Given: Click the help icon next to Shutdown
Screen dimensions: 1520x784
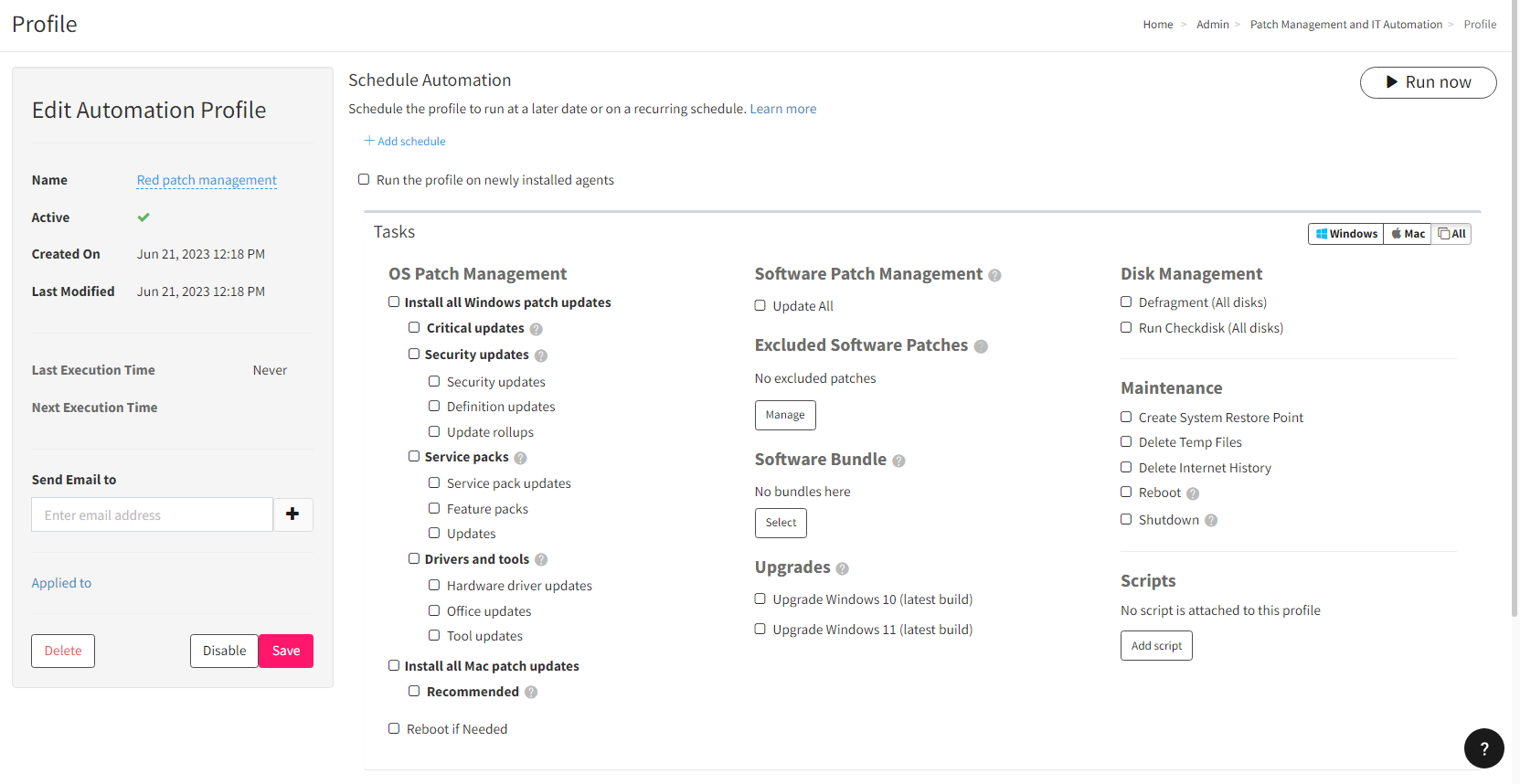Looking at the screenshot, I should point(1211,521).
